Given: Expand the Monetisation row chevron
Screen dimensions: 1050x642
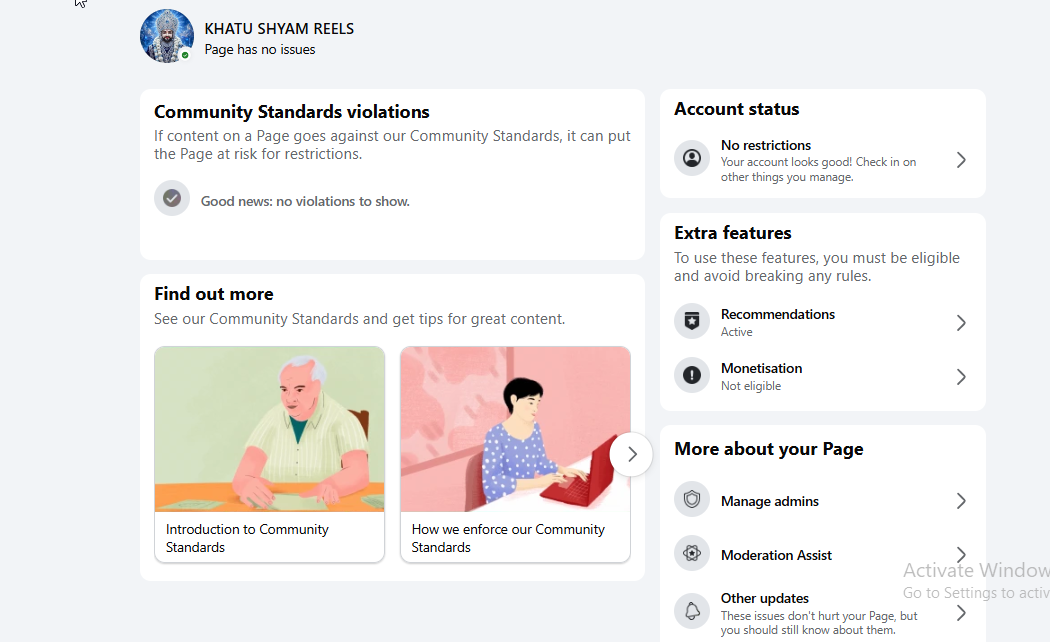Looking at the screenshot, I should pos(961,377).
